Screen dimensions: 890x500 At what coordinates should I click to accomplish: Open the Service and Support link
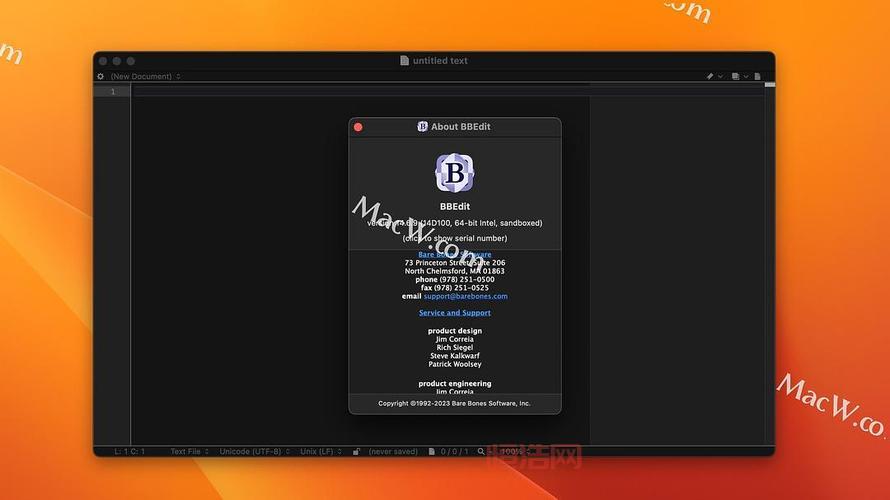(x=455, y=313)
